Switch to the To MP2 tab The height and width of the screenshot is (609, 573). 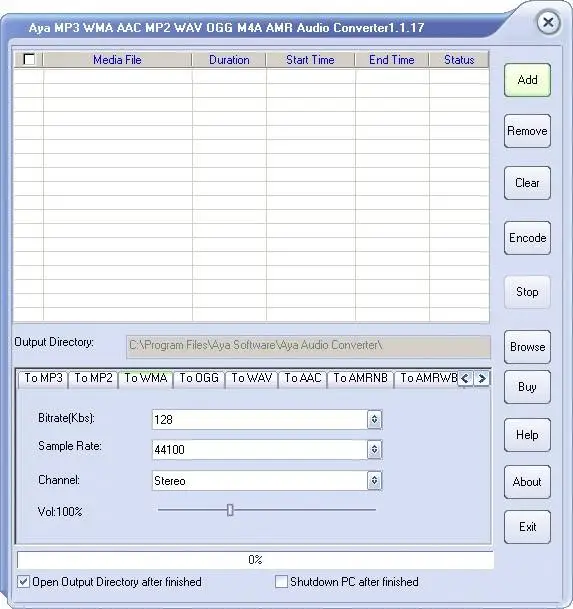(x=93, y=378)
